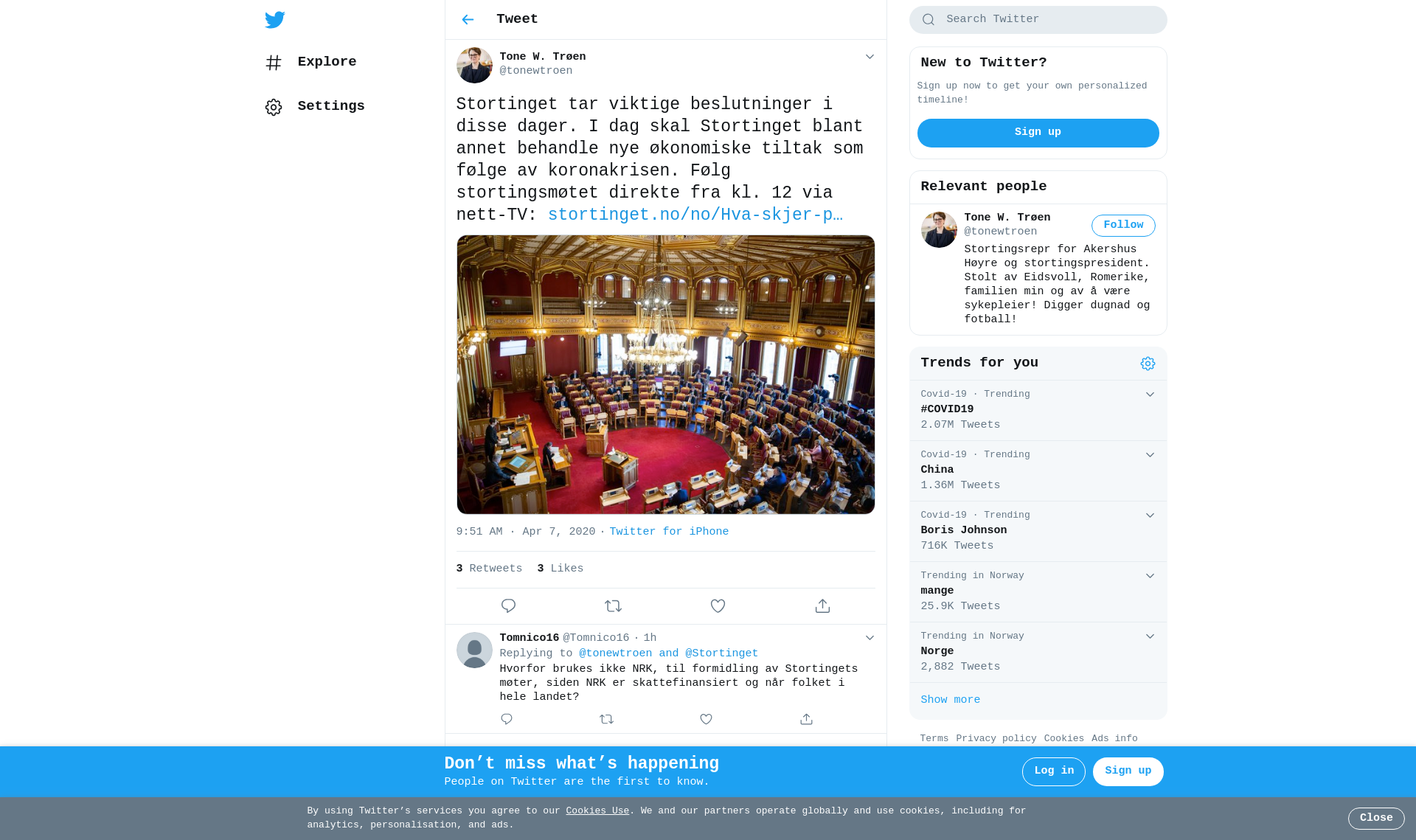Share the main tweet
1416x840 pixels.
pyautogui.click(x=822, y=606)
